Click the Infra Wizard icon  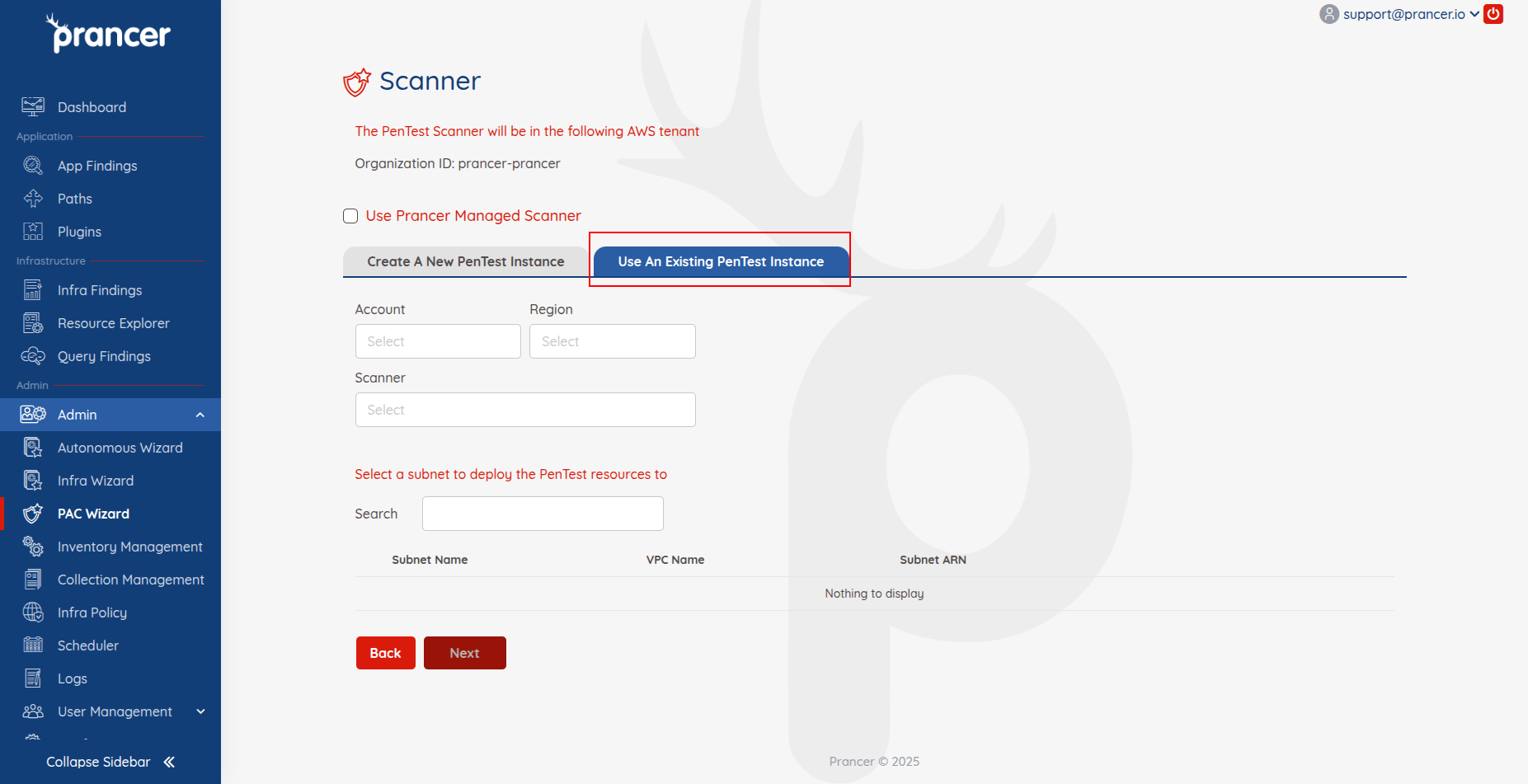pos(33,481)
